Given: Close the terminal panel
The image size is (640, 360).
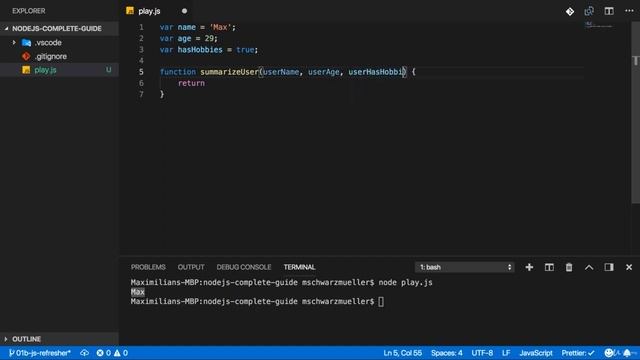Looking at the screenshot, I should pos(629,267).
